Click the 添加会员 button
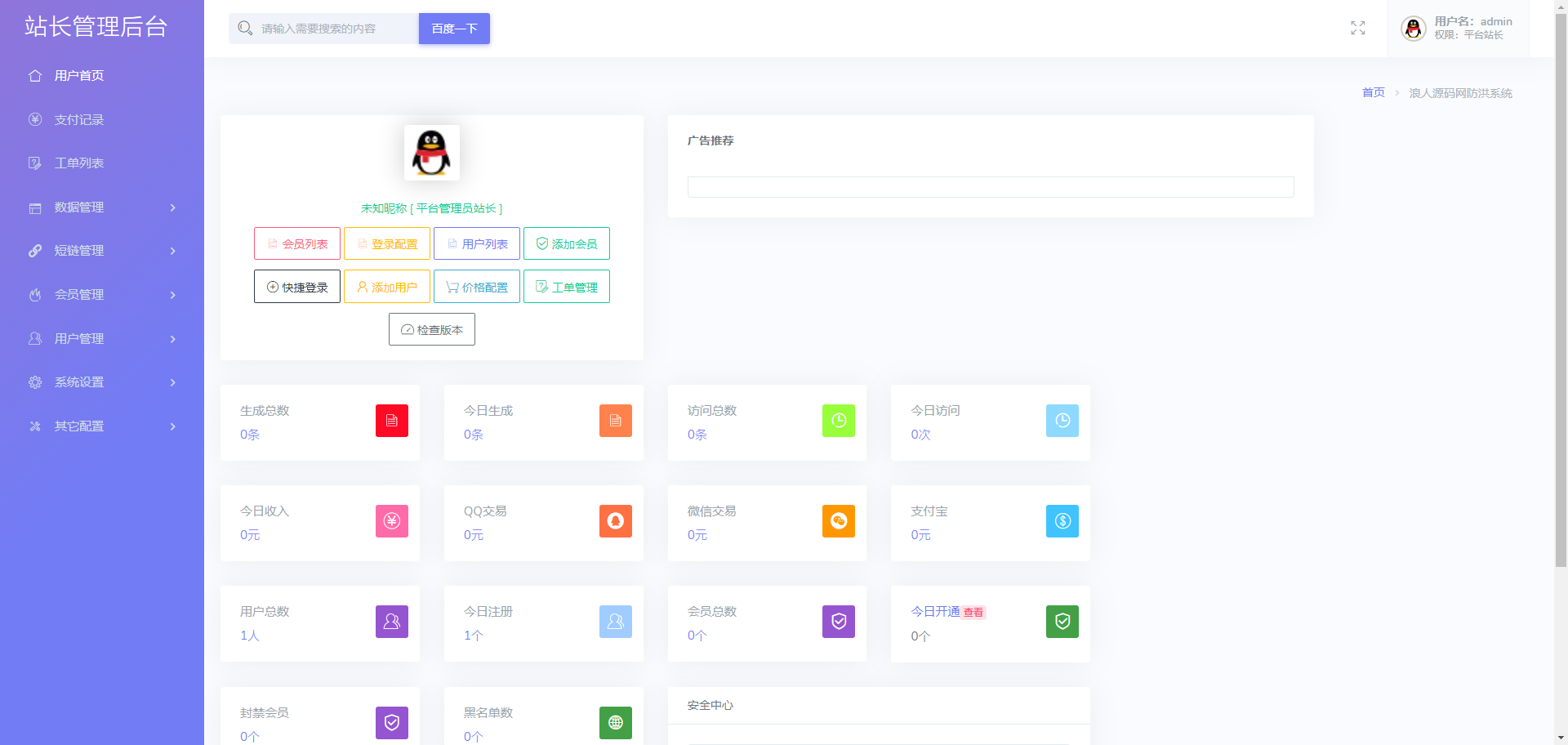1568x745 pixels. [567, 243]
